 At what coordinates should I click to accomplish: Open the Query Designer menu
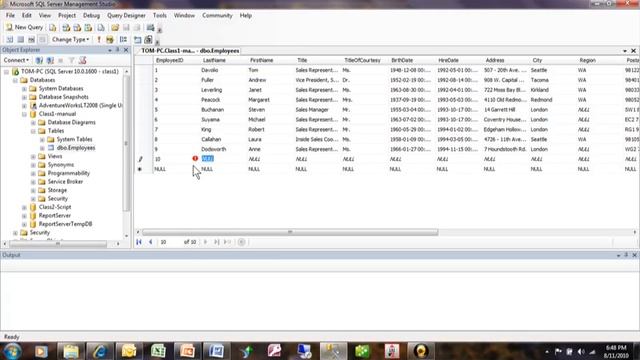coord(126,16)
